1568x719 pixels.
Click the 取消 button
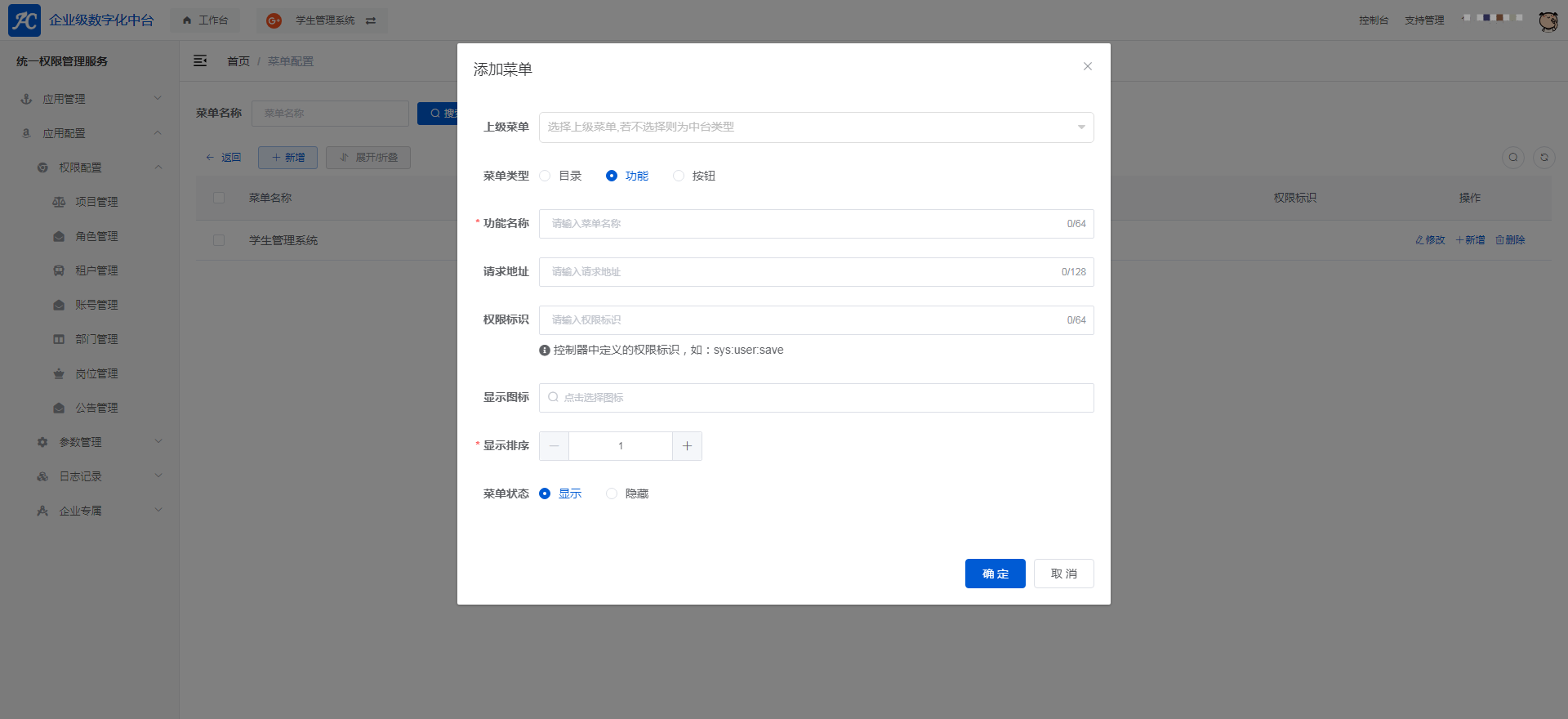[x=1063, y=574]
